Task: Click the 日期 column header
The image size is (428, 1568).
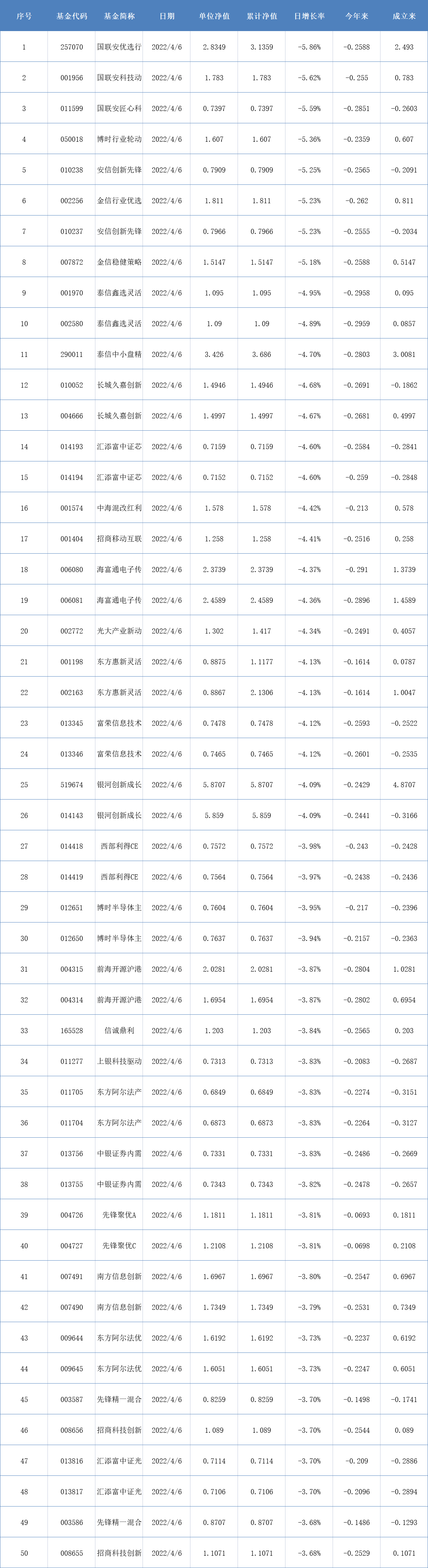Action: pos(166,16)
